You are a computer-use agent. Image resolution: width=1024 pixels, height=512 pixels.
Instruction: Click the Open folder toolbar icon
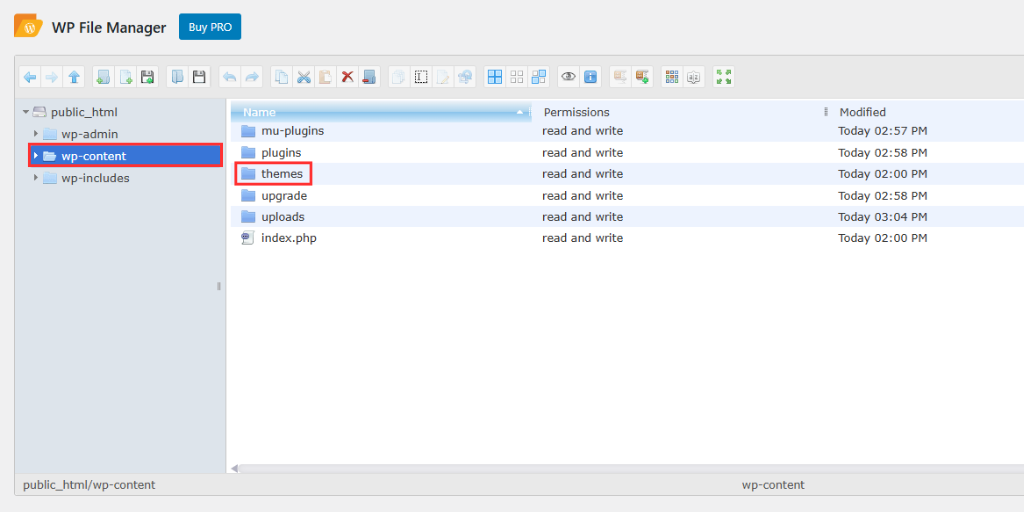[x=177, y=77]
